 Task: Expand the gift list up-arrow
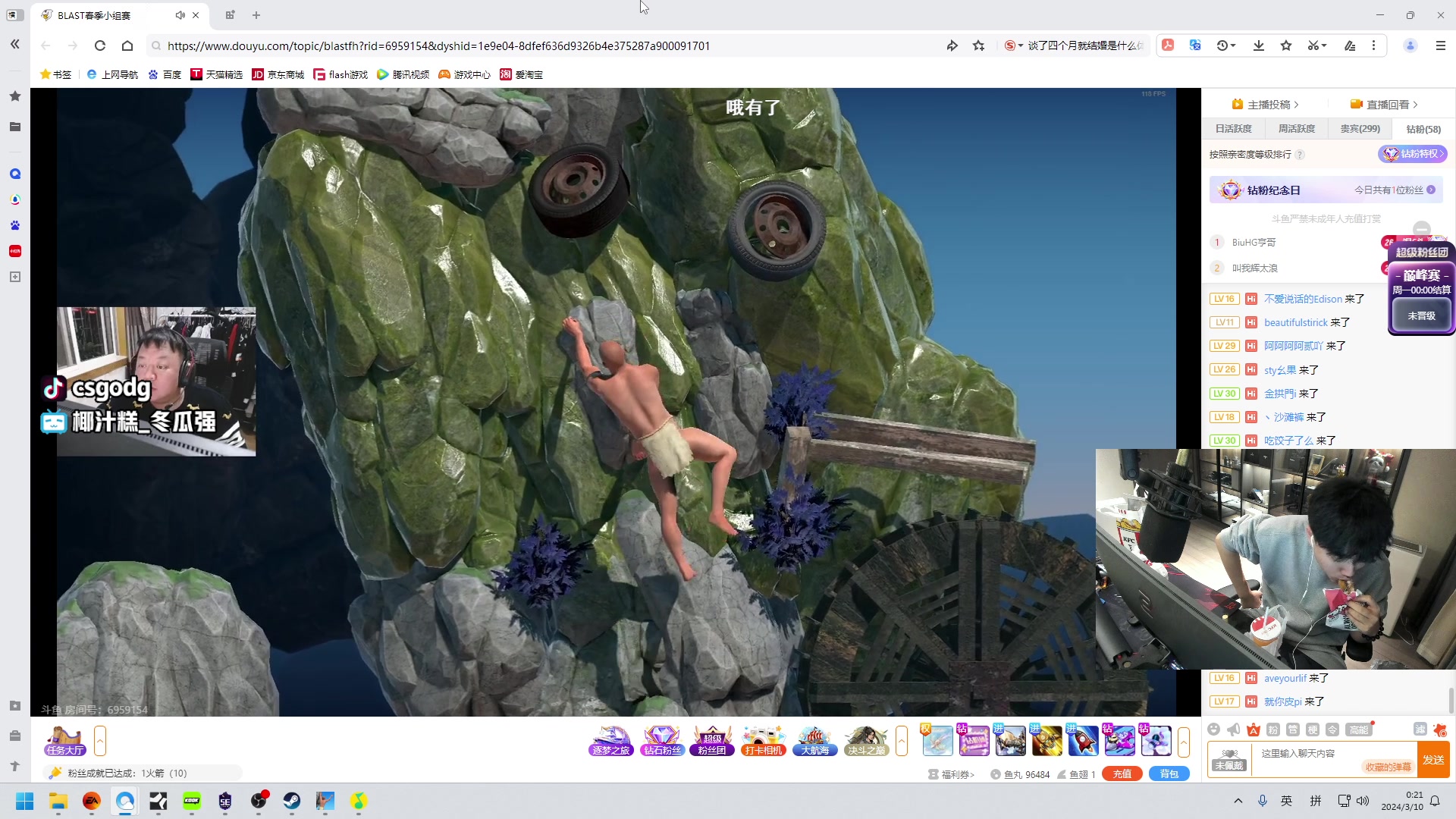coord(1184,741)
